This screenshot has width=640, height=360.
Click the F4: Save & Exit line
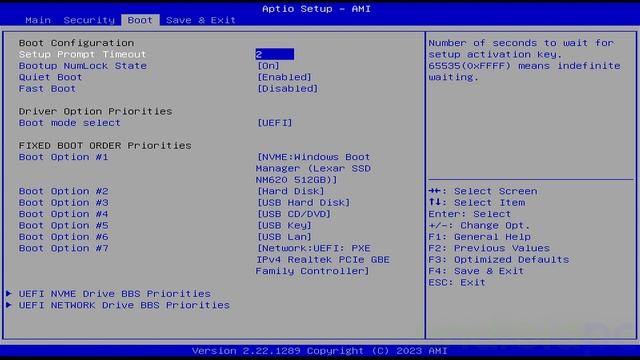476,271
